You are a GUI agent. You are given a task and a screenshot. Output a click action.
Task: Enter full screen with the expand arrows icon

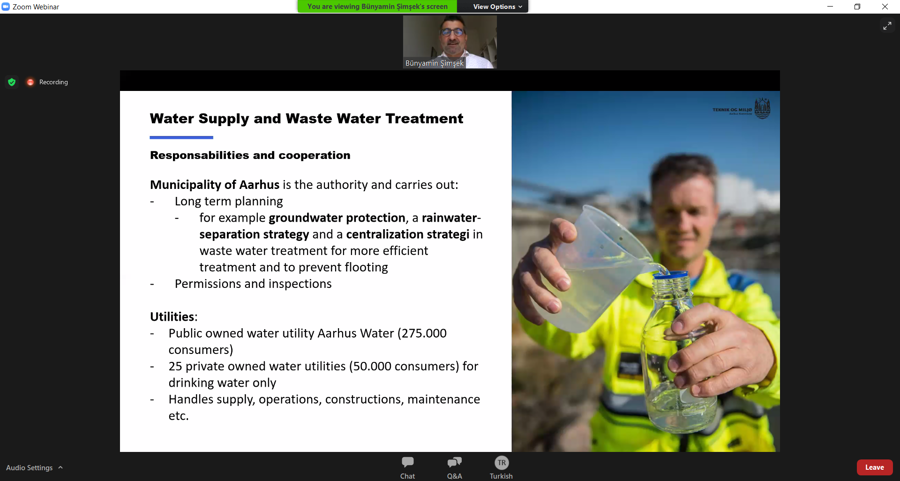click(x=887, y=26)
